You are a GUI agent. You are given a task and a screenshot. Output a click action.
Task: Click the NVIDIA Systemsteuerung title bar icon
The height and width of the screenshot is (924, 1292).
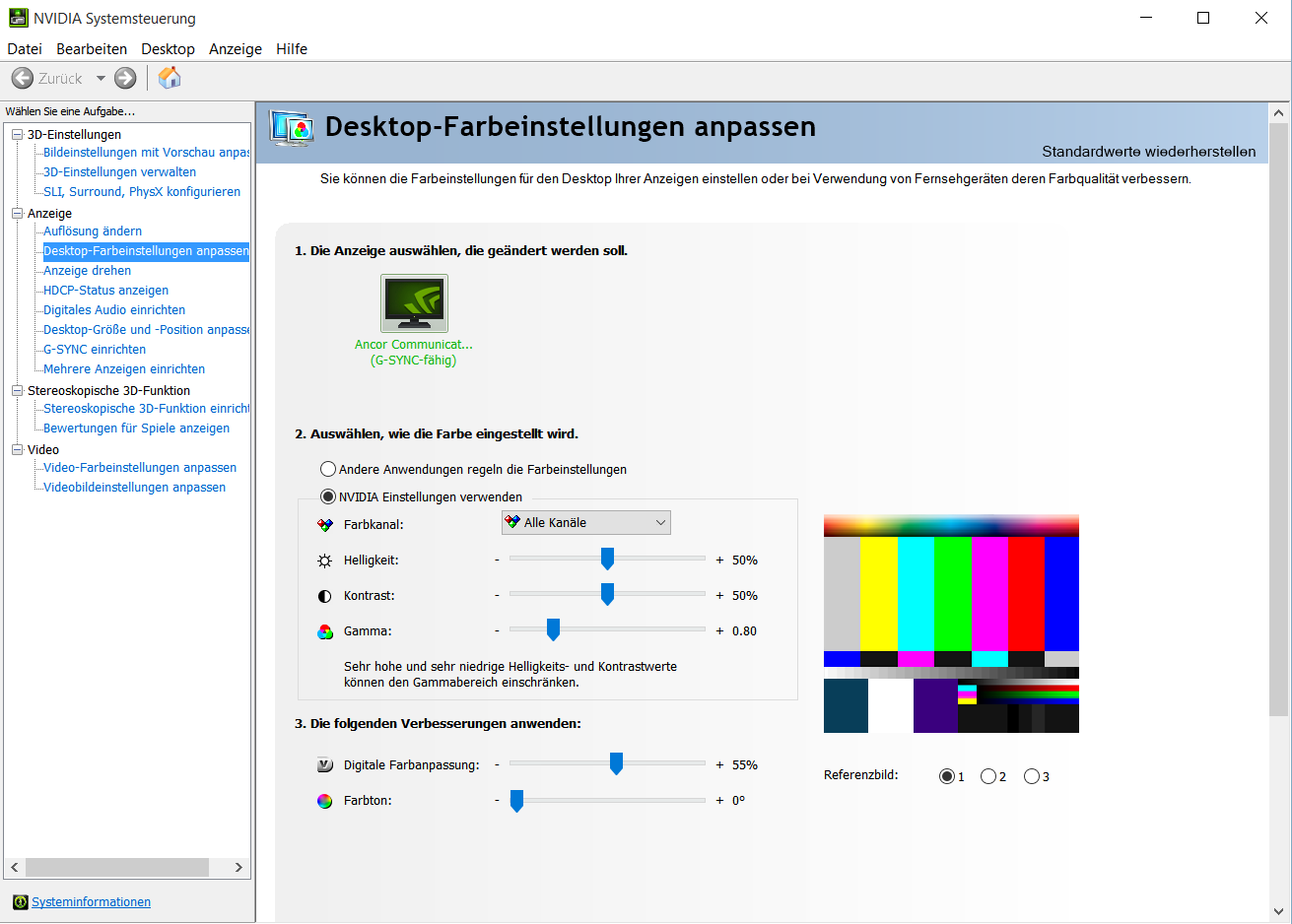click(x=18, y=18)
